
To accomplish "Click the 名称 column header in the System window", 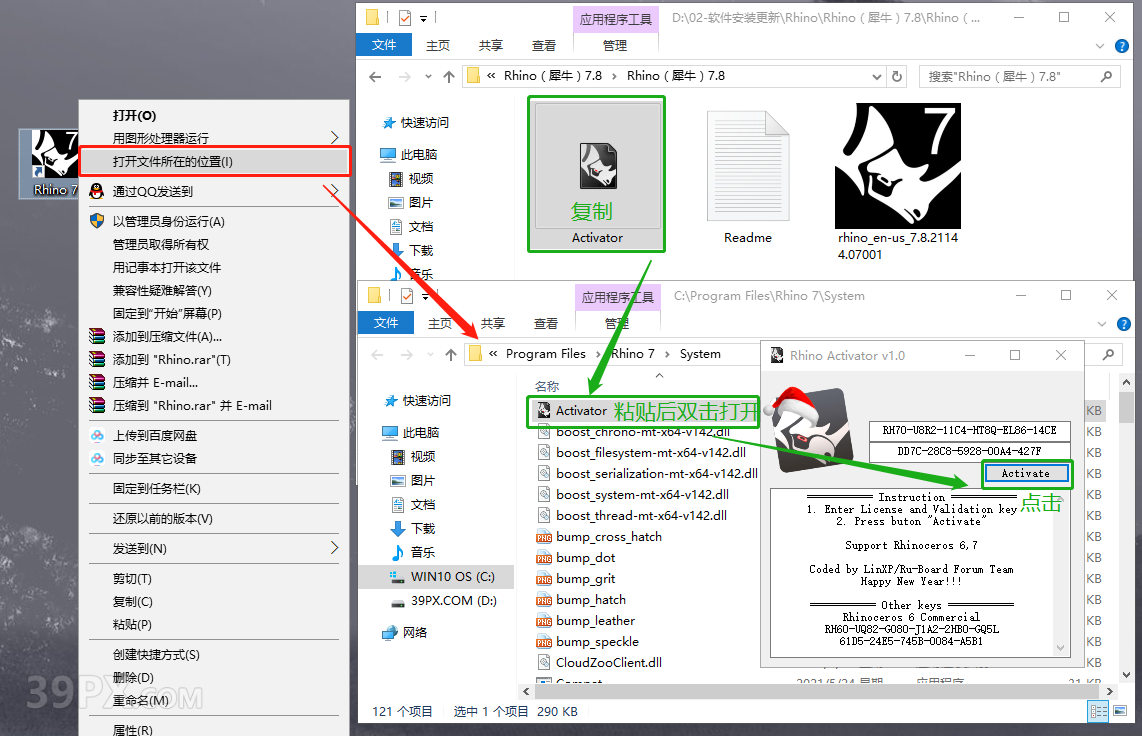I will click(x=547, y=387).
